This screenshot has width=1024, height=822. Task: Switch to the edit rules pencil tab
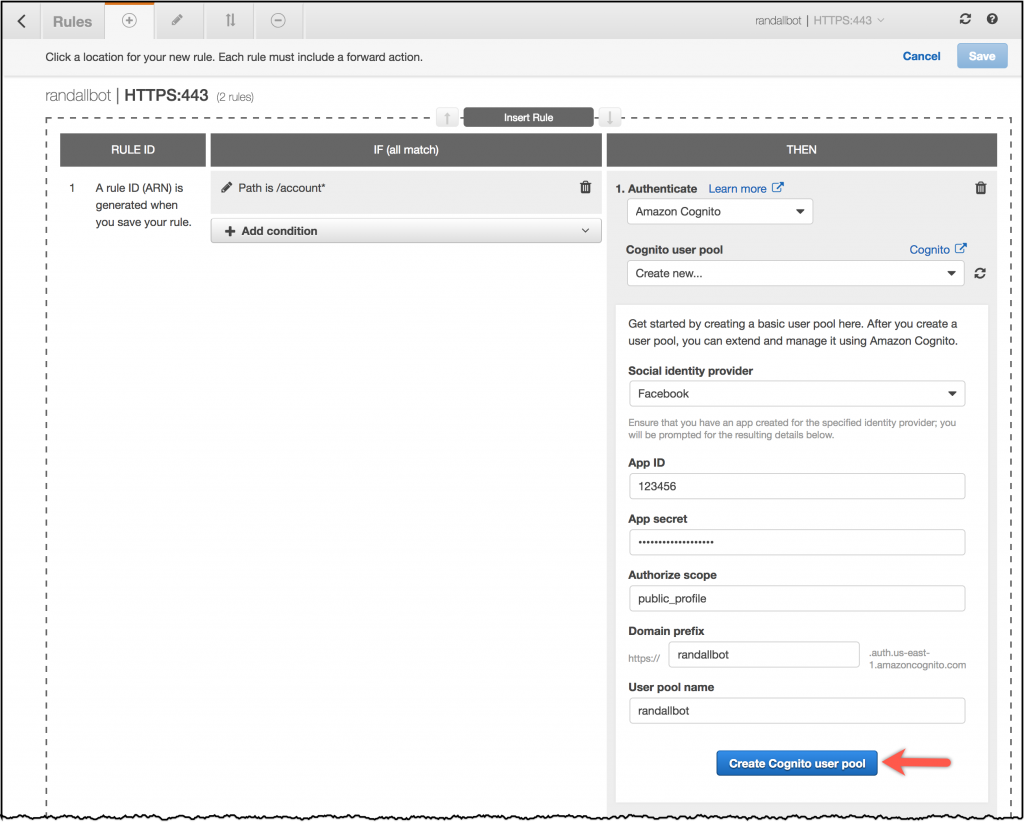tap(177, 21)
